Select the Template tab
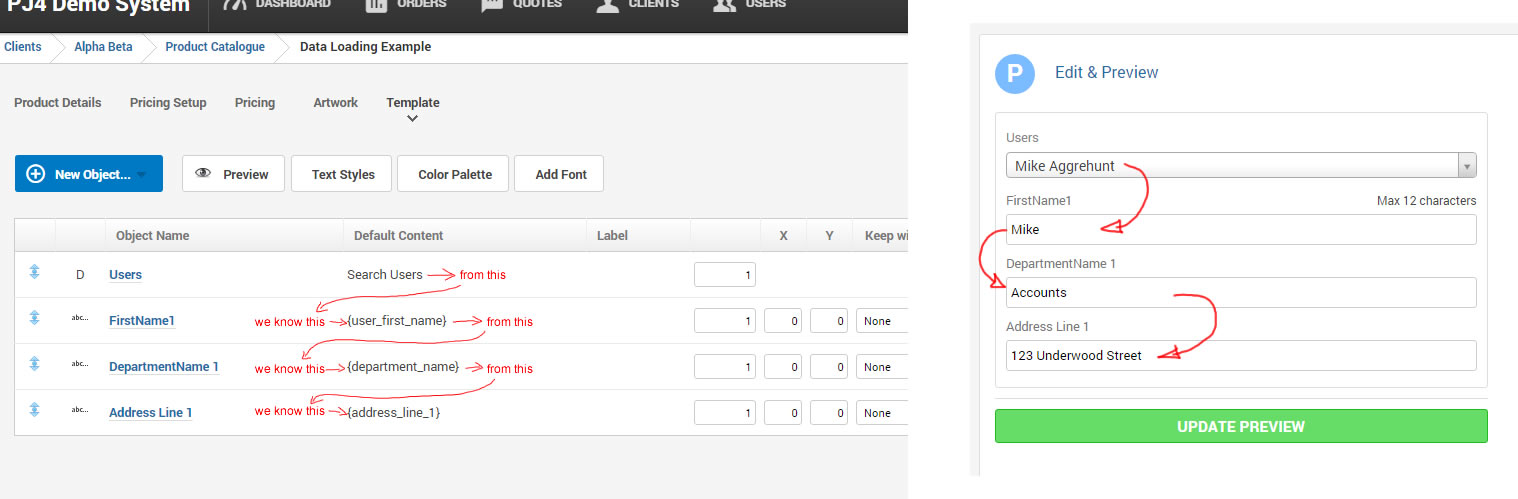 click(x=413, y=103)
